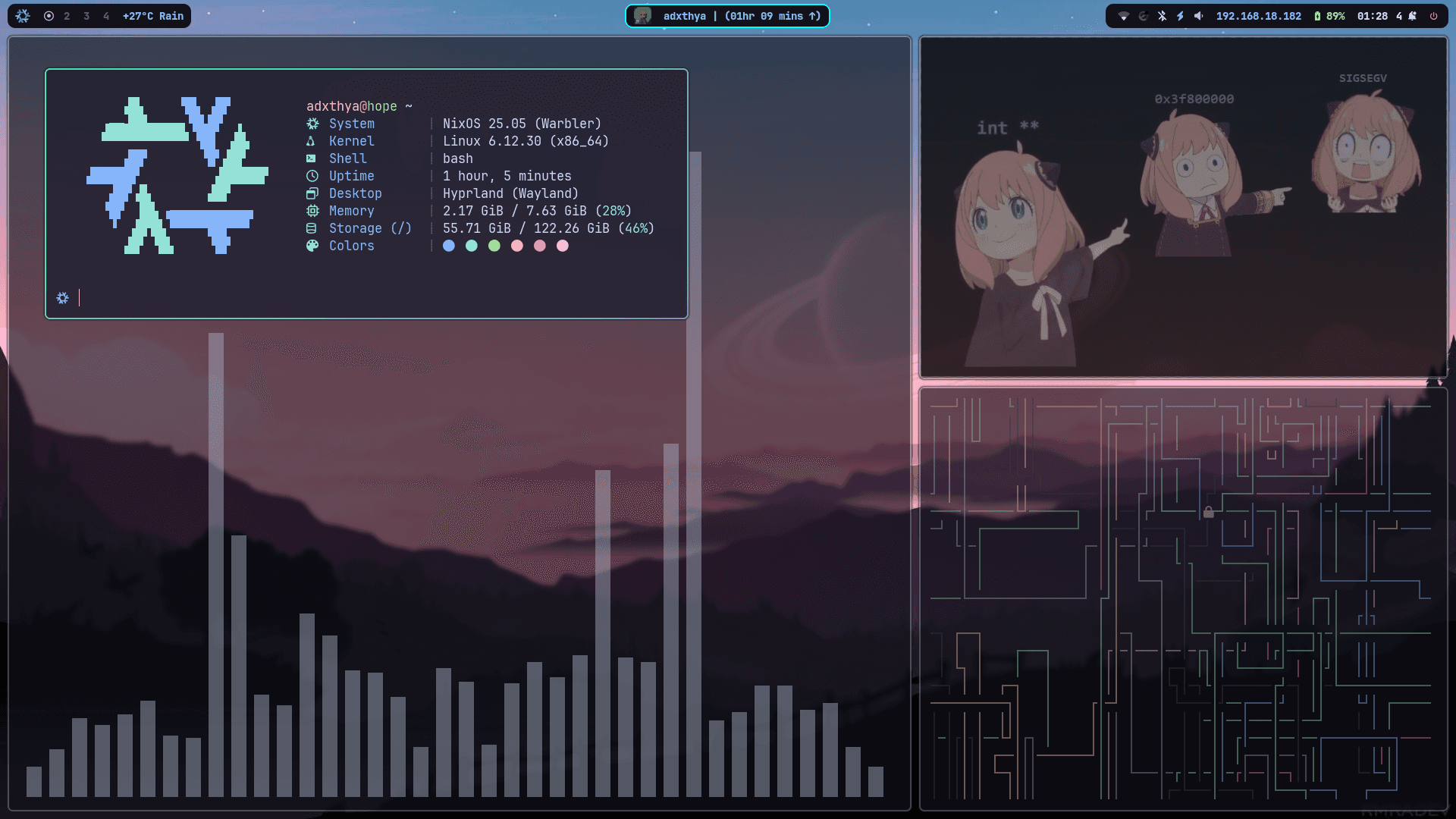Click the green color dot
Screen dimensions: 1456x819
[494, 246]
